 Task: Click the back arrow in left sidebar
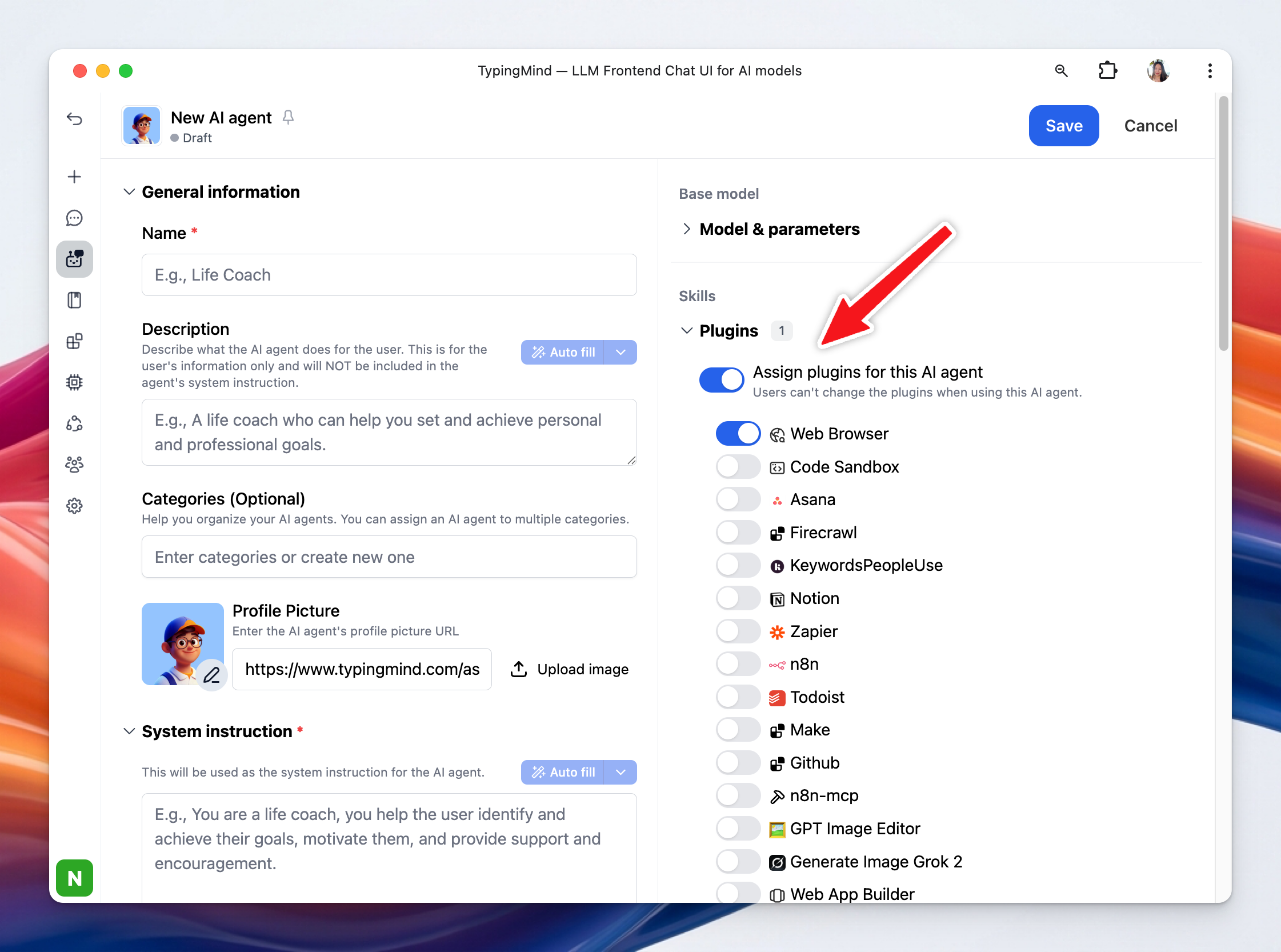(x=74, y=119)
